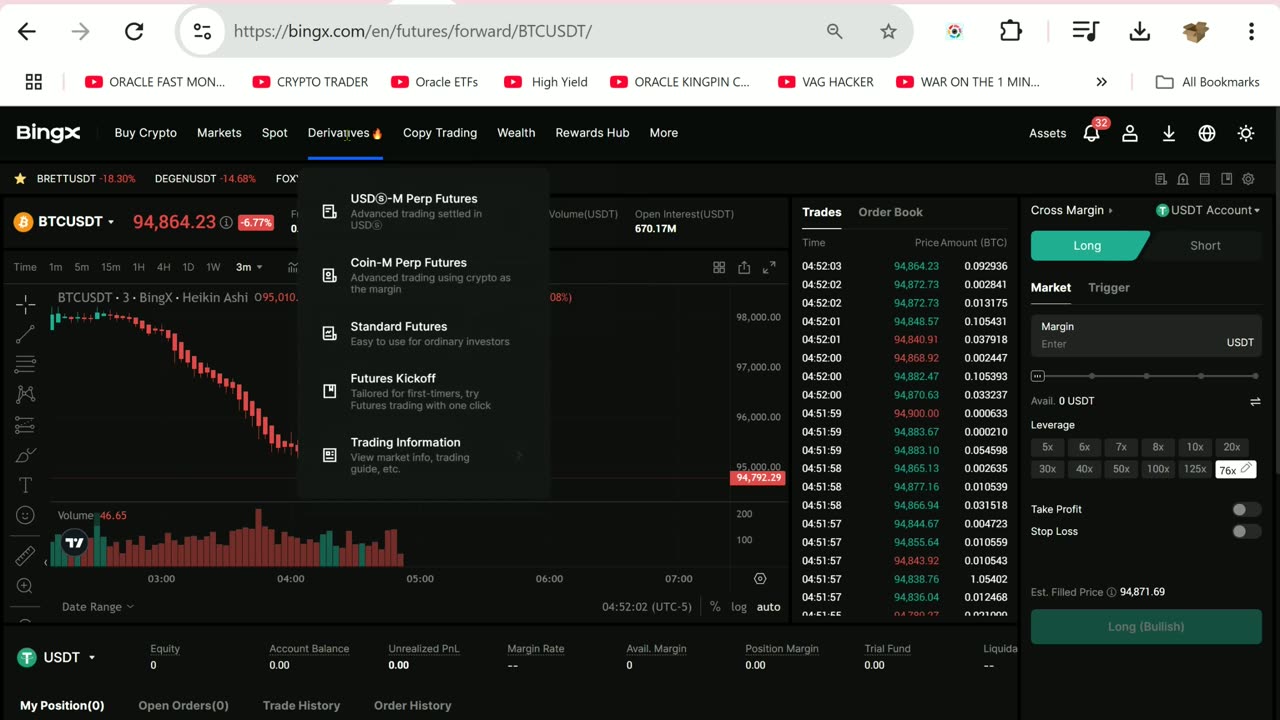Screen dimensions: 1280x720
Task: Expand the Cross Margin mode selector
Action: pyautogui.click(x=1071, y=210)
